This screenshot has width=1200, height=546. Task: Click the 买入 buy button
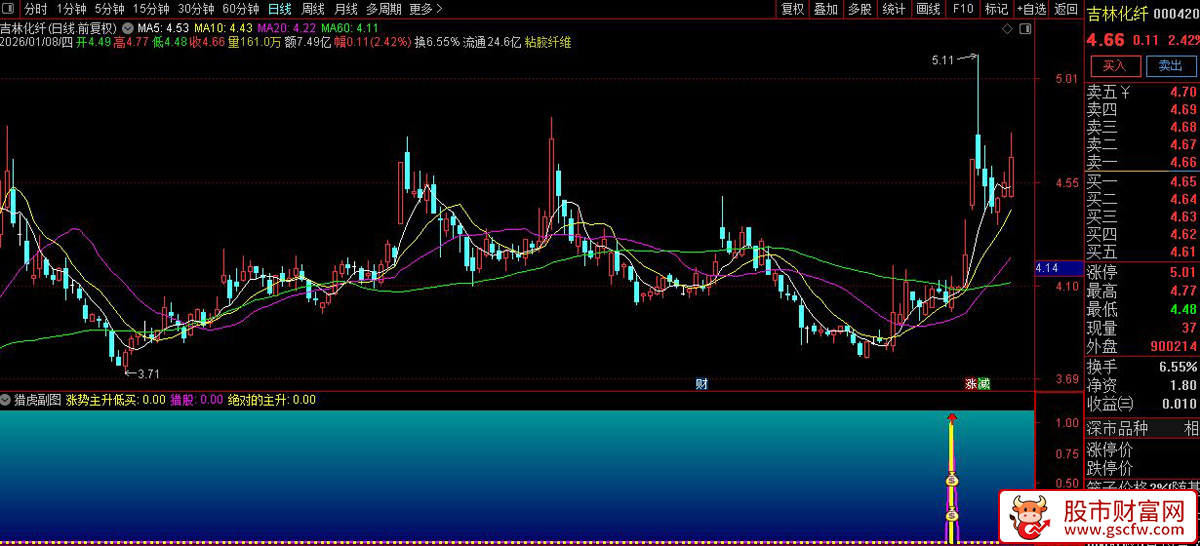coord(1115,65)
